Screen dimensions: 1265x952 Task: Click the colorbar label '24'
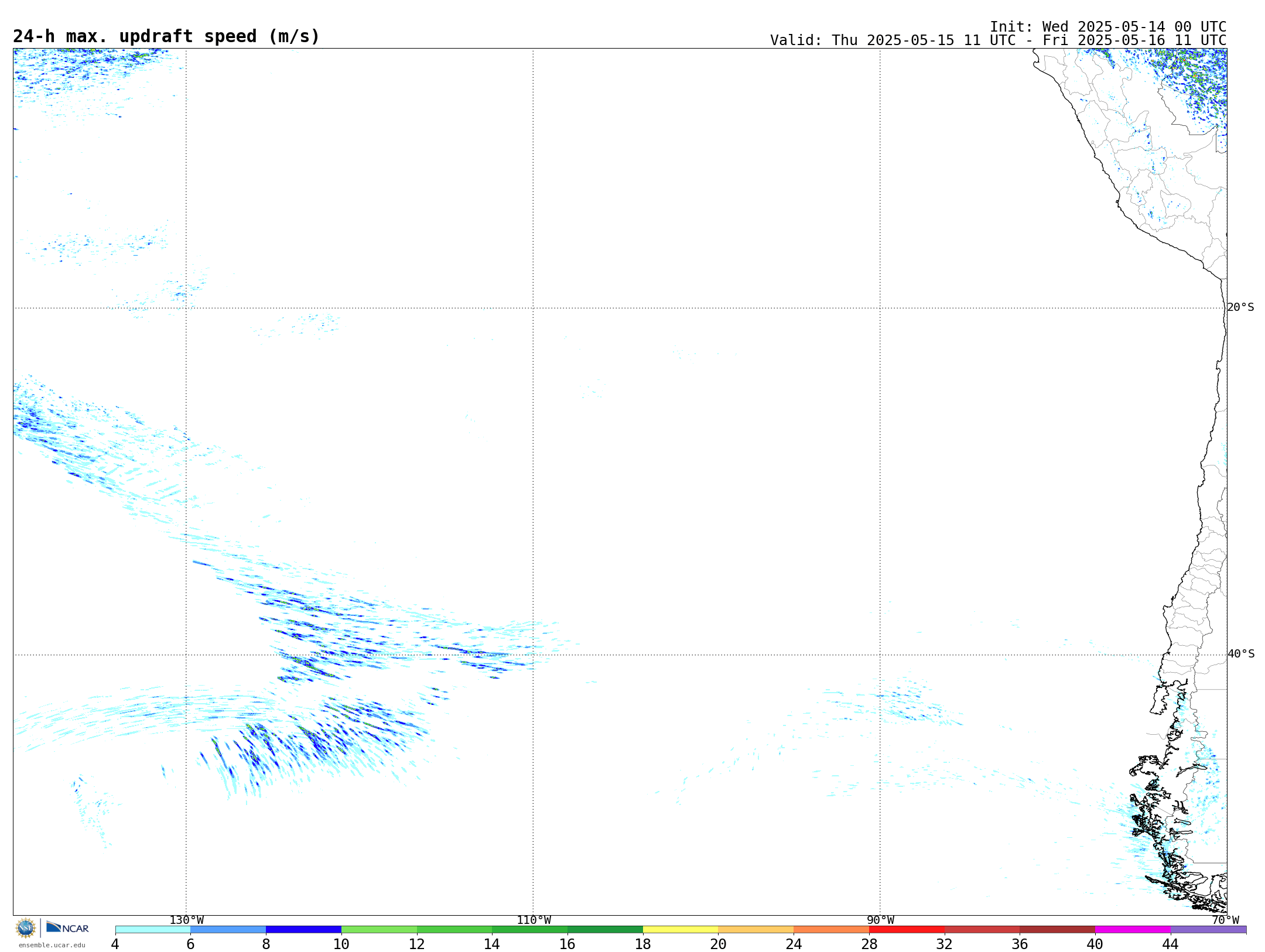[794, 944]
